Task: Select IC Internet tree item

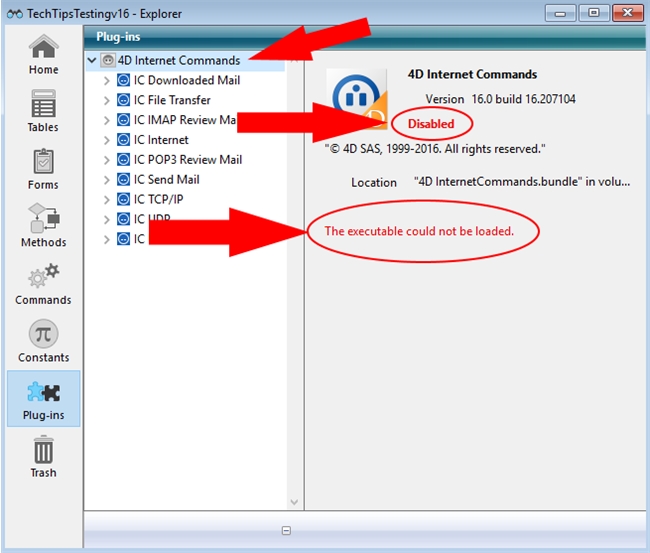Action: (x=161, y=140)
